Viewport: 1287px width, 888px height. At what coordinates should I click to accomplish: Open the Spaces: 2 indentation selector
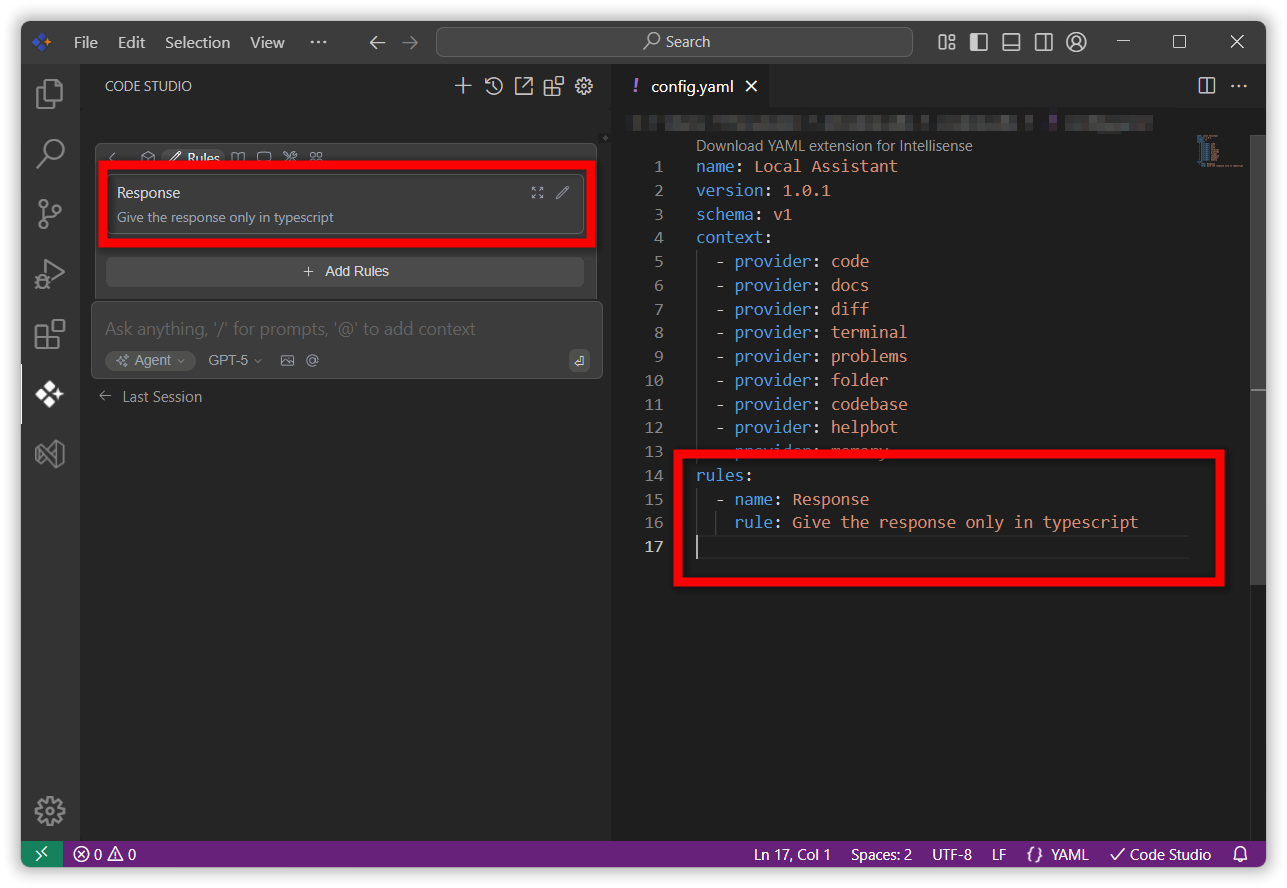click(881, 855)
